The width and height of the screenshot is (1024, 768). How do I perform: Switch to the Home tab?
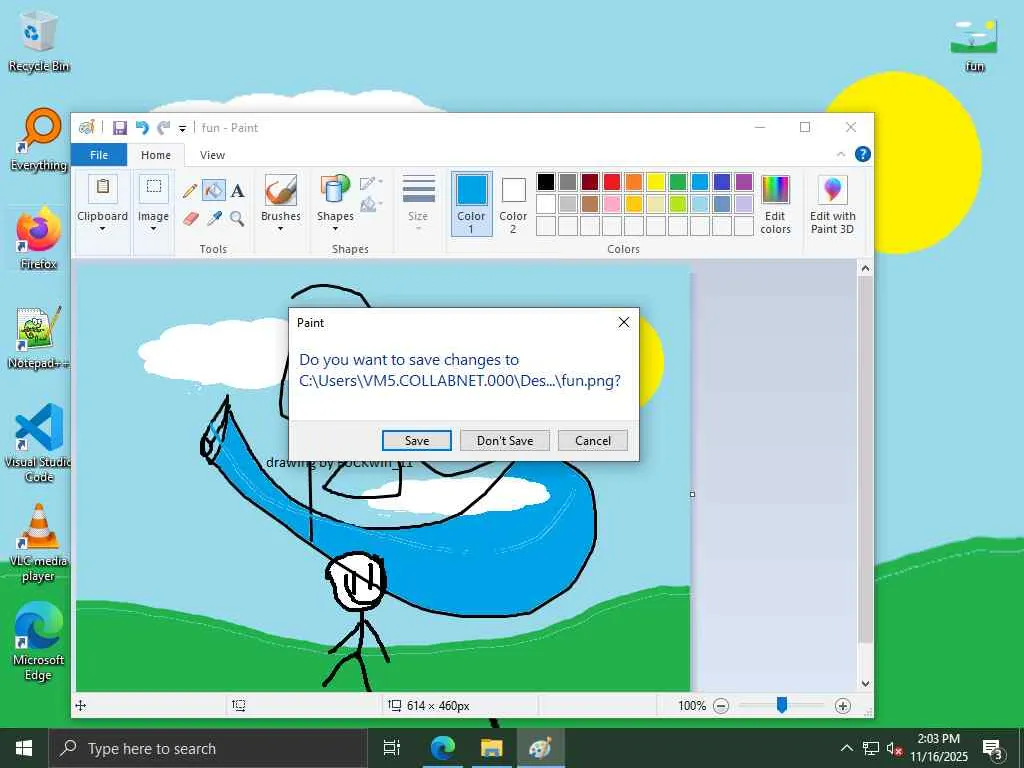pos(155,155)
